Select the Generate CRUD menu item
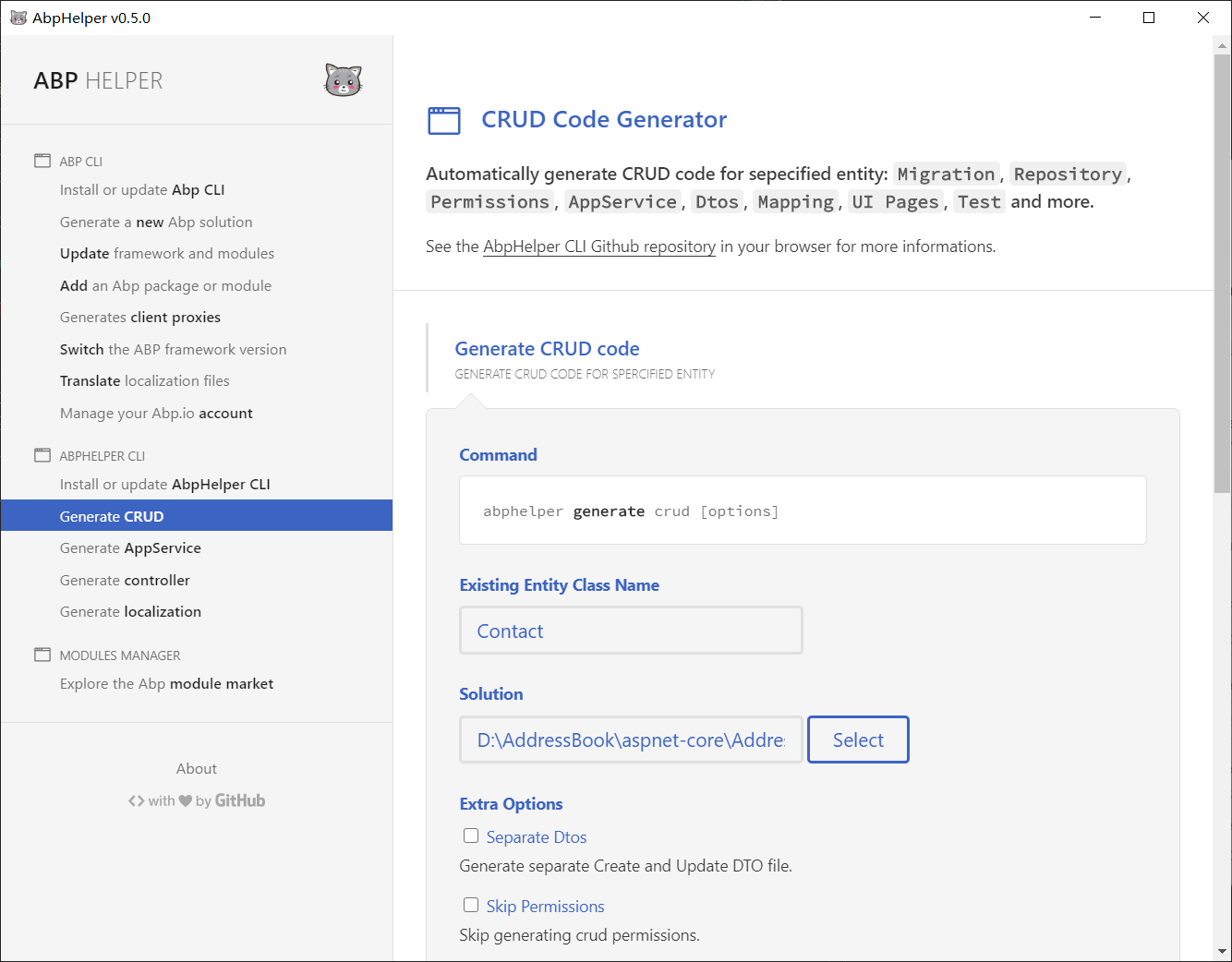 (x=197, y=516)
